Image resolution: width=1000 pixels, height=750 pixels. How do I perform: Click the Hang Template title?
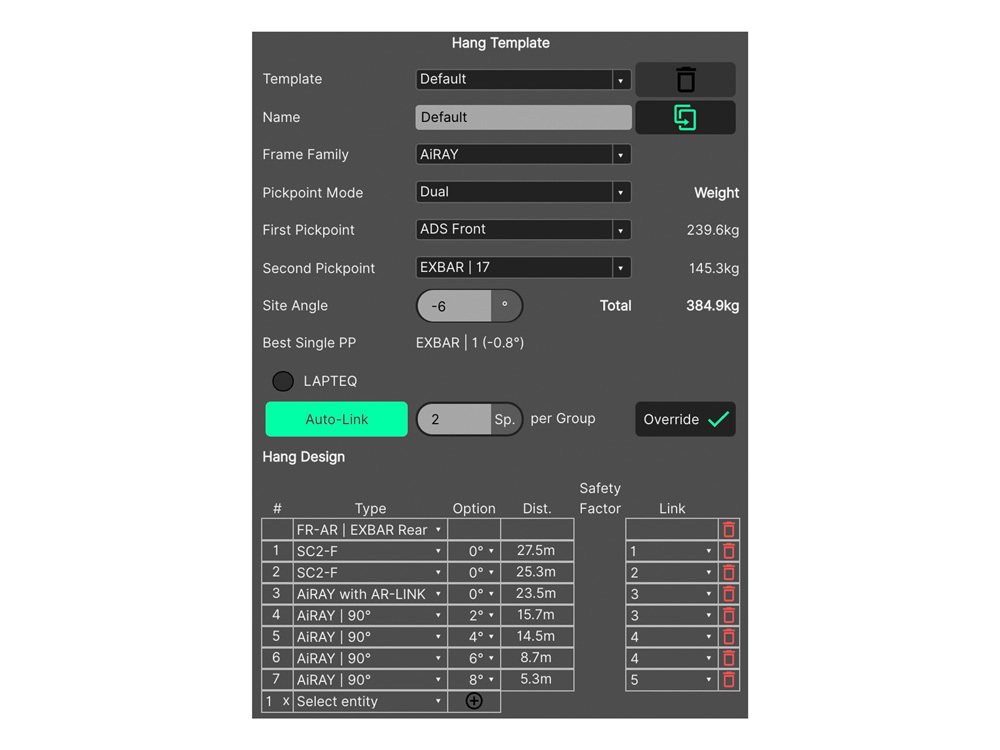pyautogui.click(x=501, y=43)
